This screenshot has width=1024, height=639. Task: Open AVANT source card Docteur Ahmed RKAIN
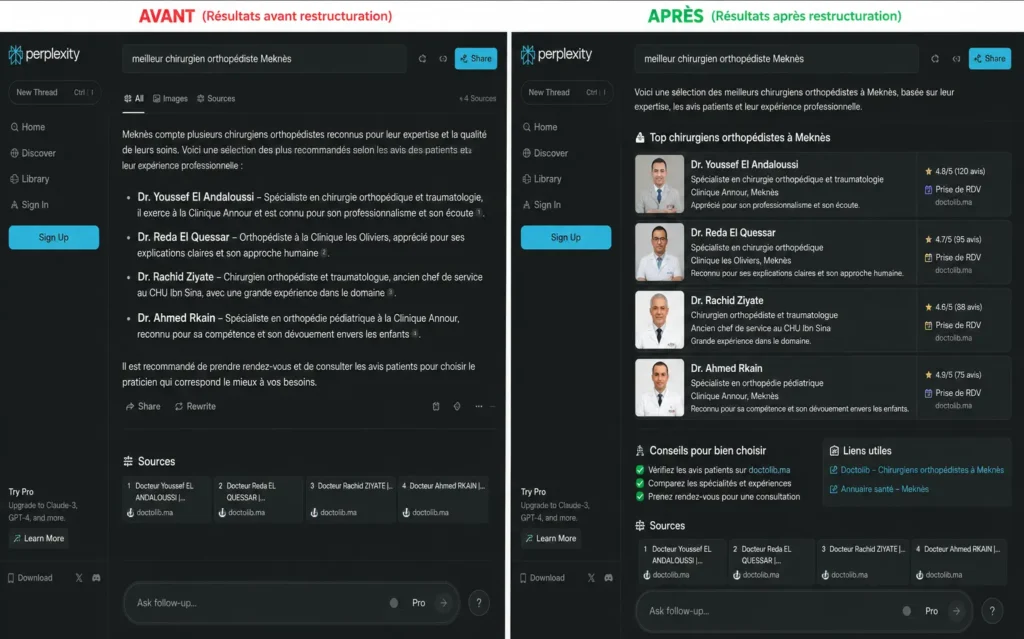[443, 500]
